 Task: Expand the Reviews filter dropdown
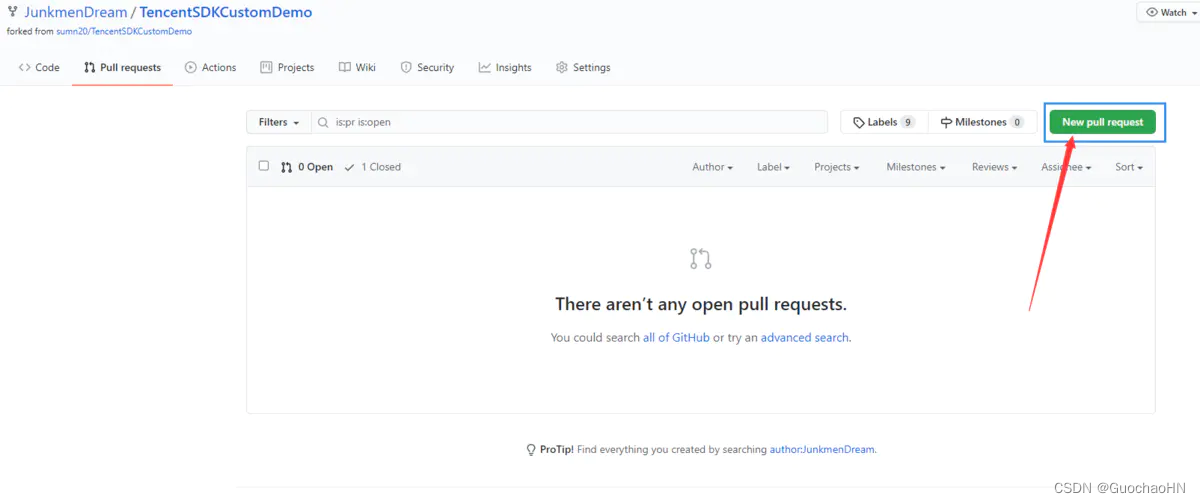[x=994, y=167]
